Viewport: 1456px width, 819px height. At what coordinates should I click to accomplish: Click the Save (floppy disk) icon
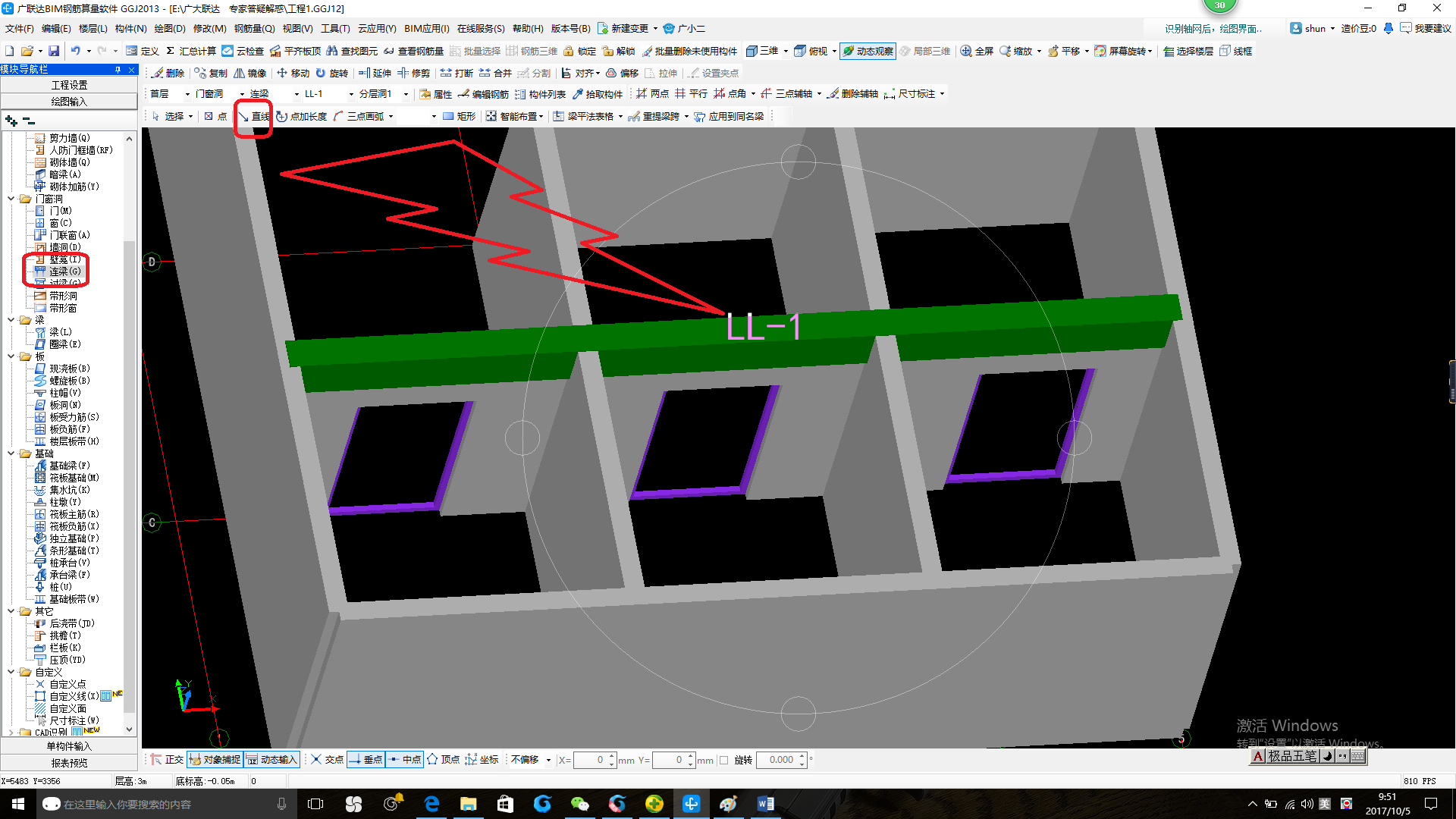[53, 51]
